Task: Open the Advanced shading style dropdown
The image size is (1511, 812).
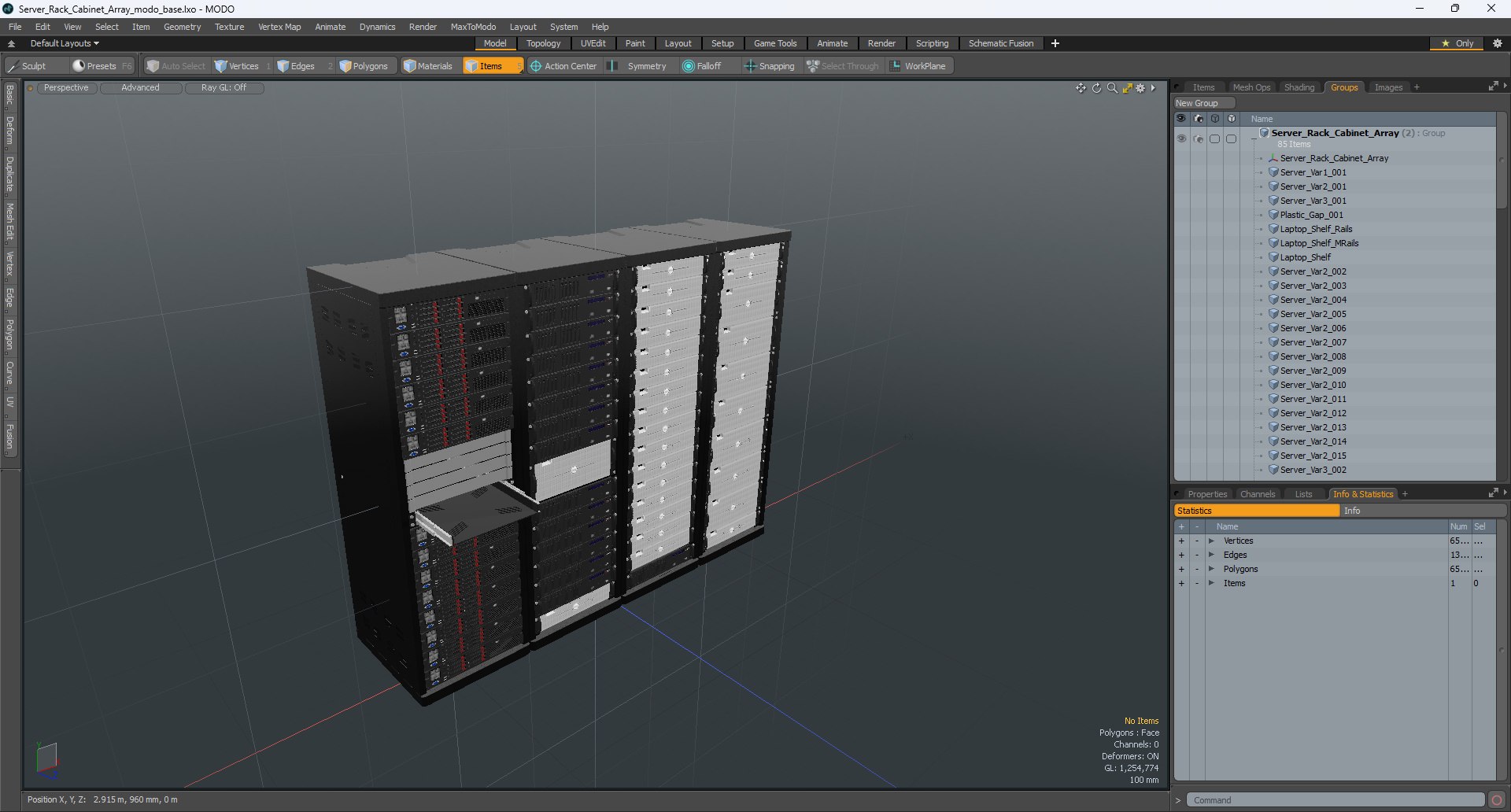Action: click(x=140, y=88)
